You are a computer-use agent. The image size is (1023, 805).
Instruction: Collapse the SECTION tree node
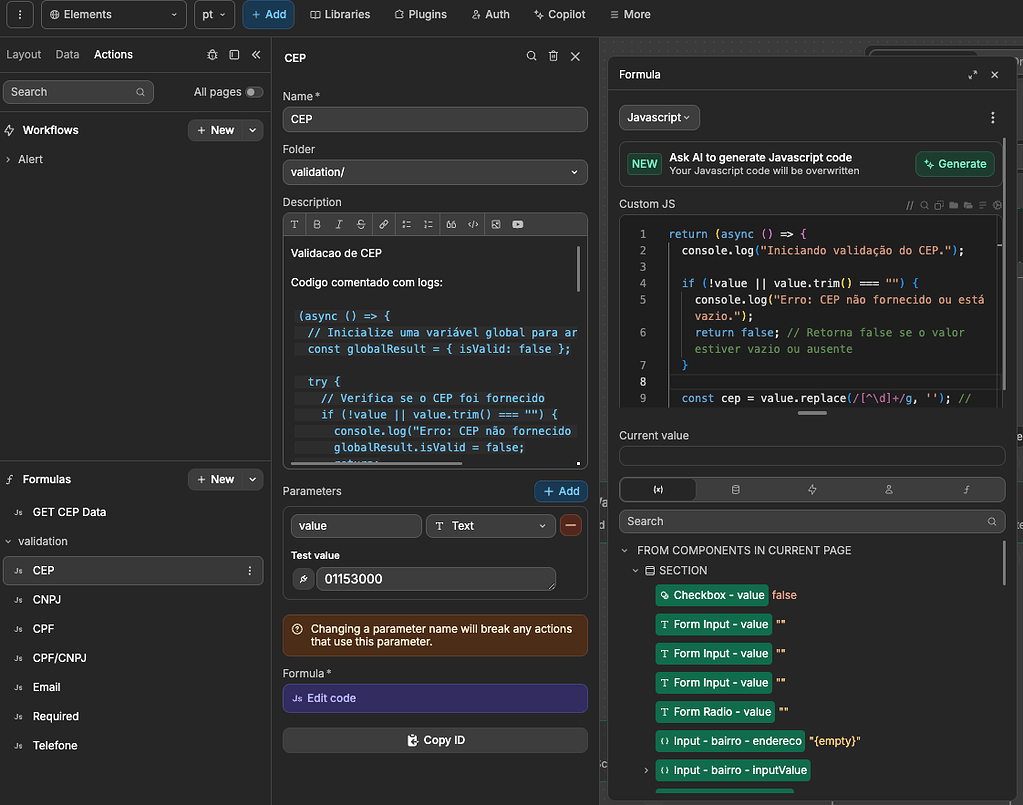635,571
